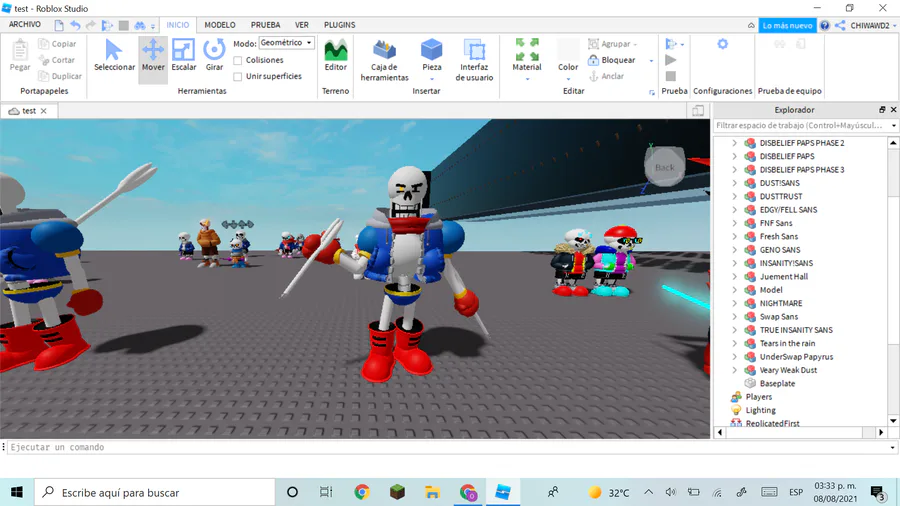The width and height of the screenshot is (900, 506).
Task: Choose the Escalar tool
Action: tap(184, 56)
